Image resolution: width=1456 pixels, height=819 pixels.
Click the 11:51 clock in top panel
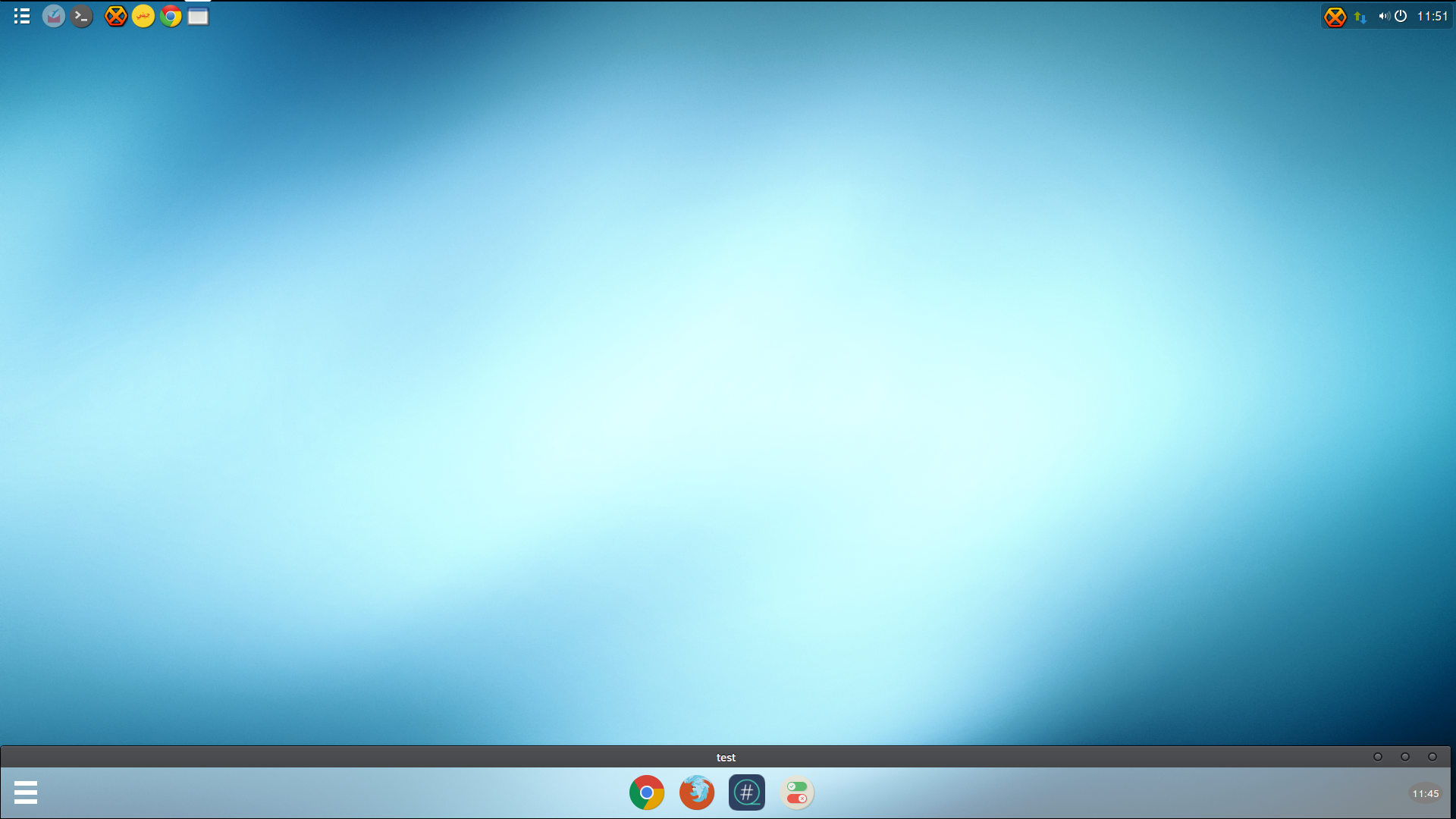(1432, 16)
